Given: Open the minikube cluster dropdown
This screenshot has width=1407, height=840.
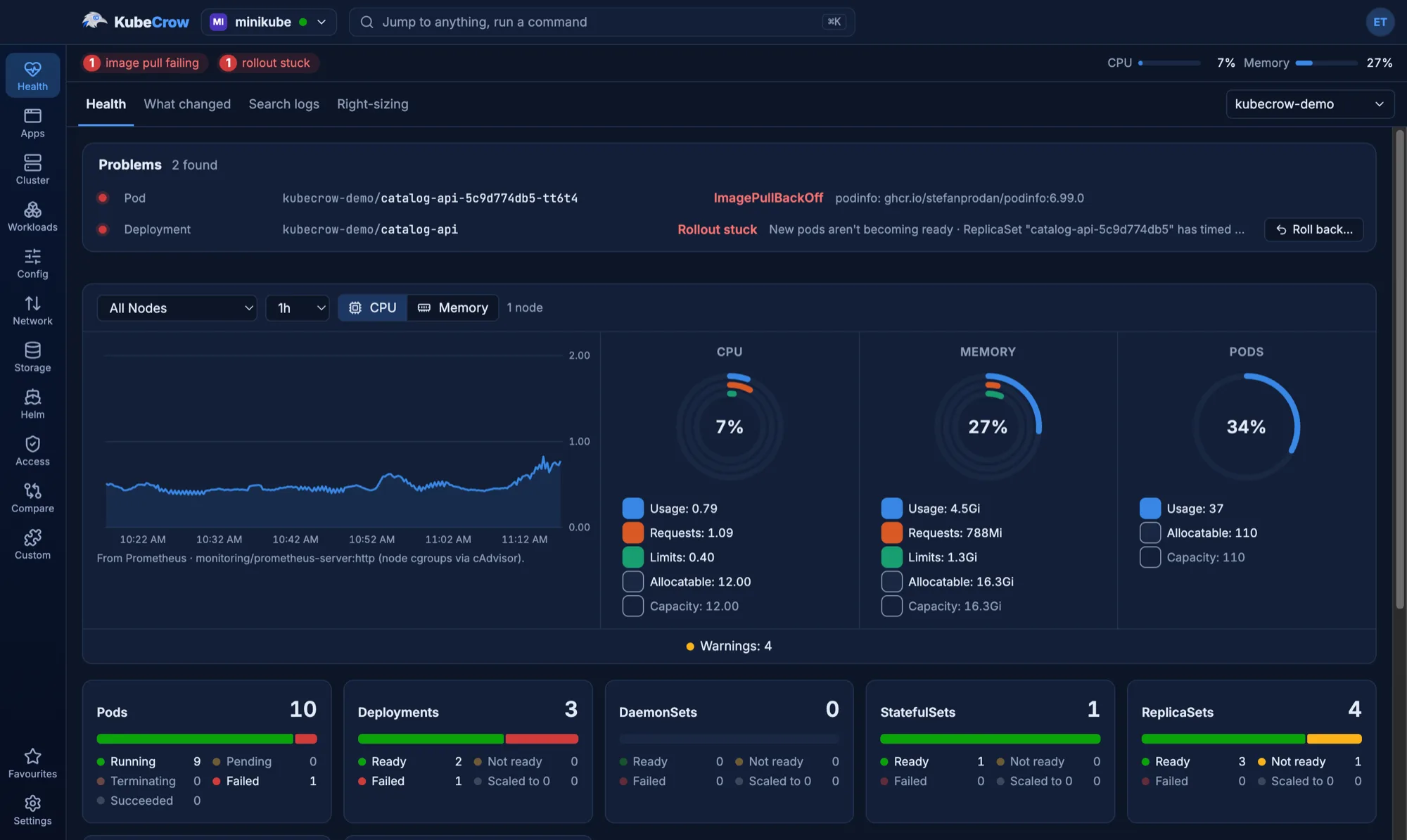Looking at the screenshot, I should pos(268,22).
